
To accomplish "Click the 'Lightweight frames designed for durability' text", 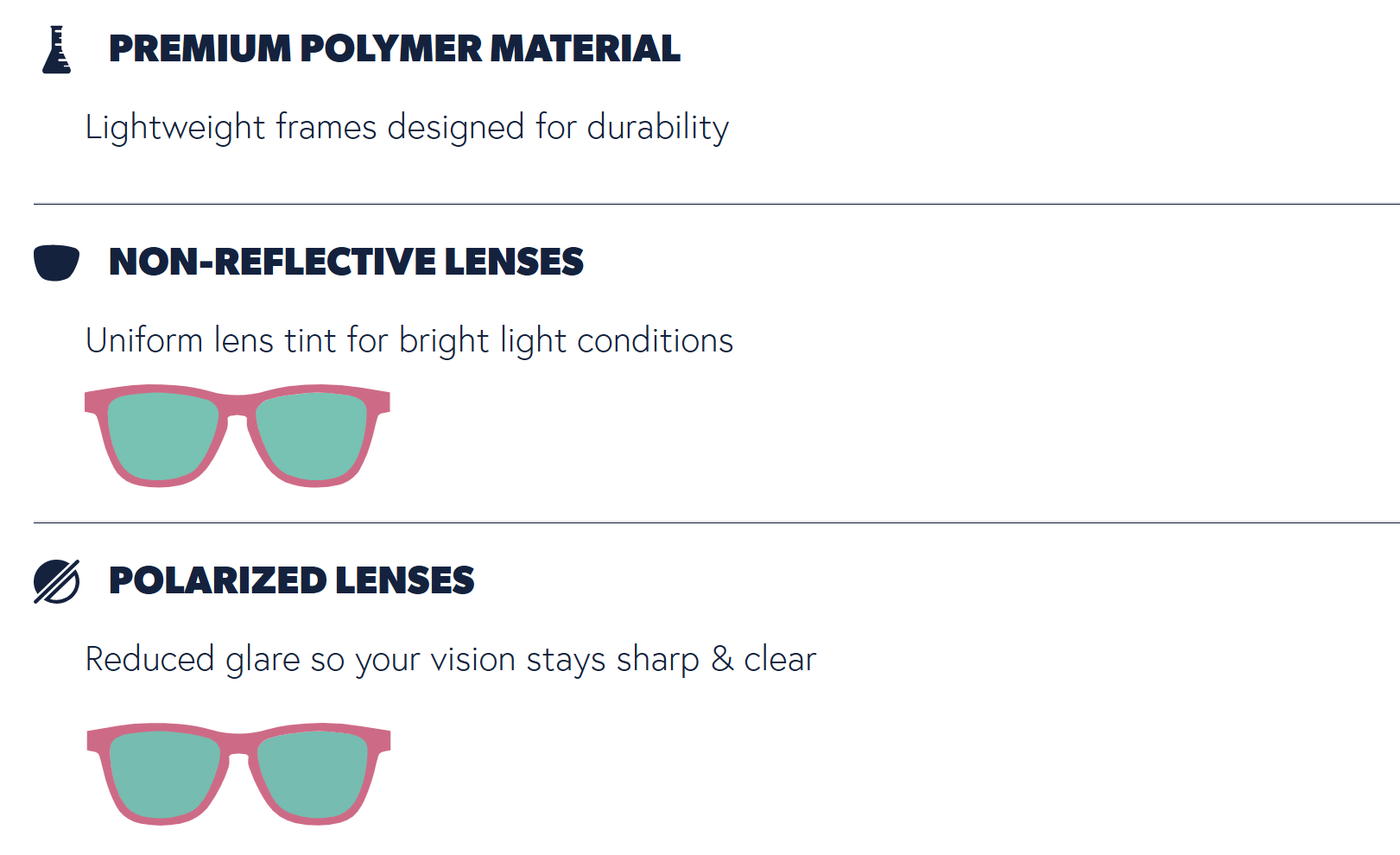I will tap(407, 128).
